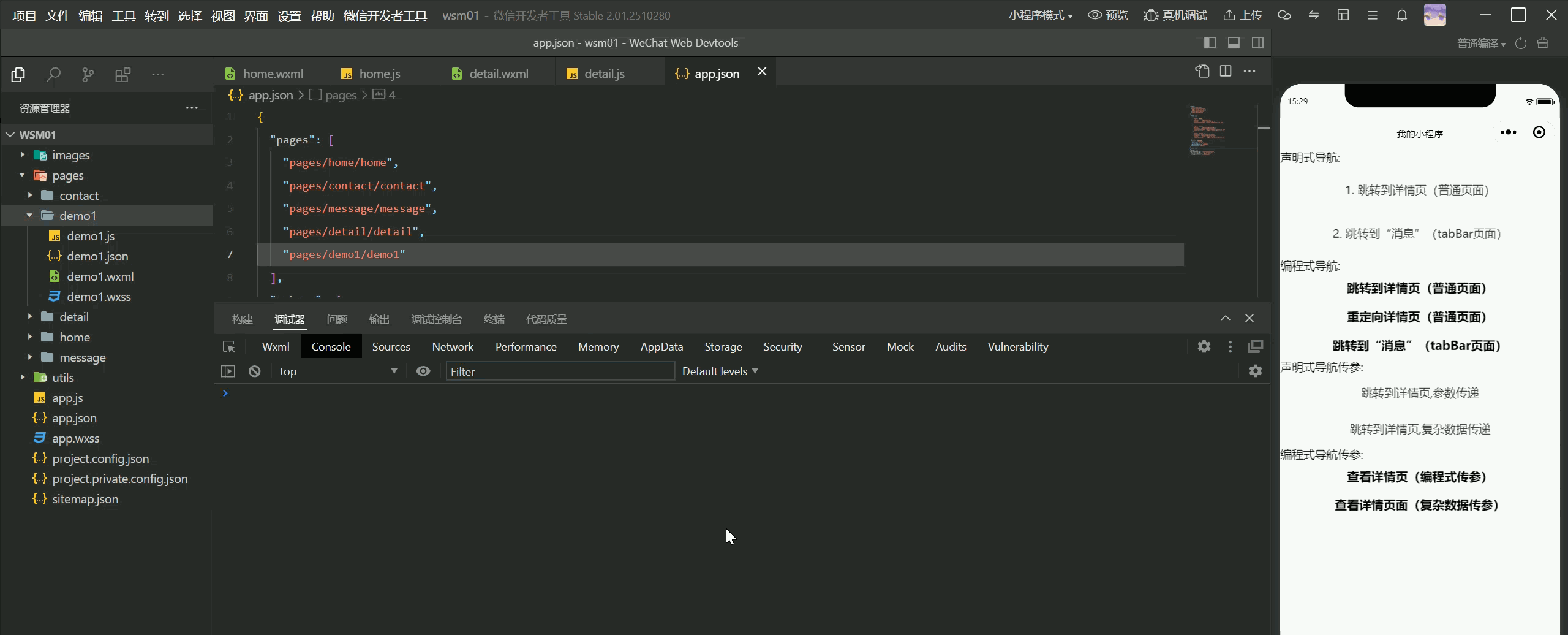Click the simulator capsule close circle
Viewport: 1568px width, 635px height.
pyautogui.click(x=1539, y=132)
